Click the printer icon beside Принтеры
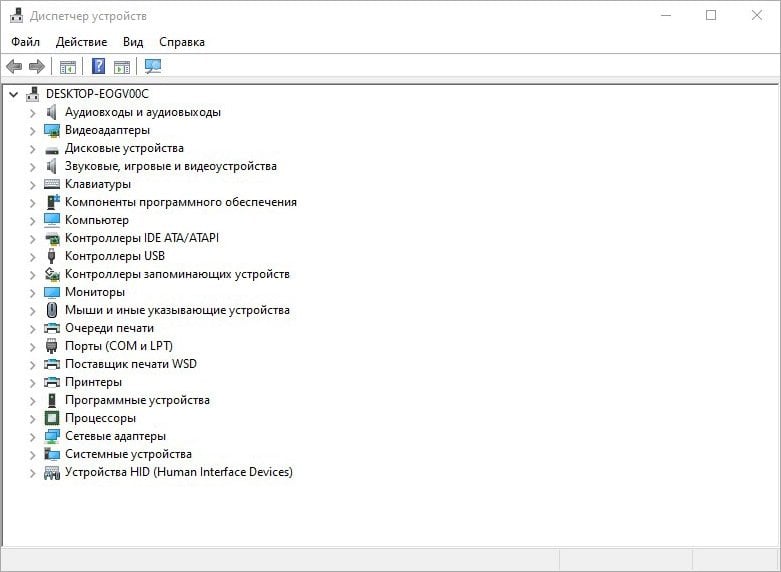 [52, 382]
